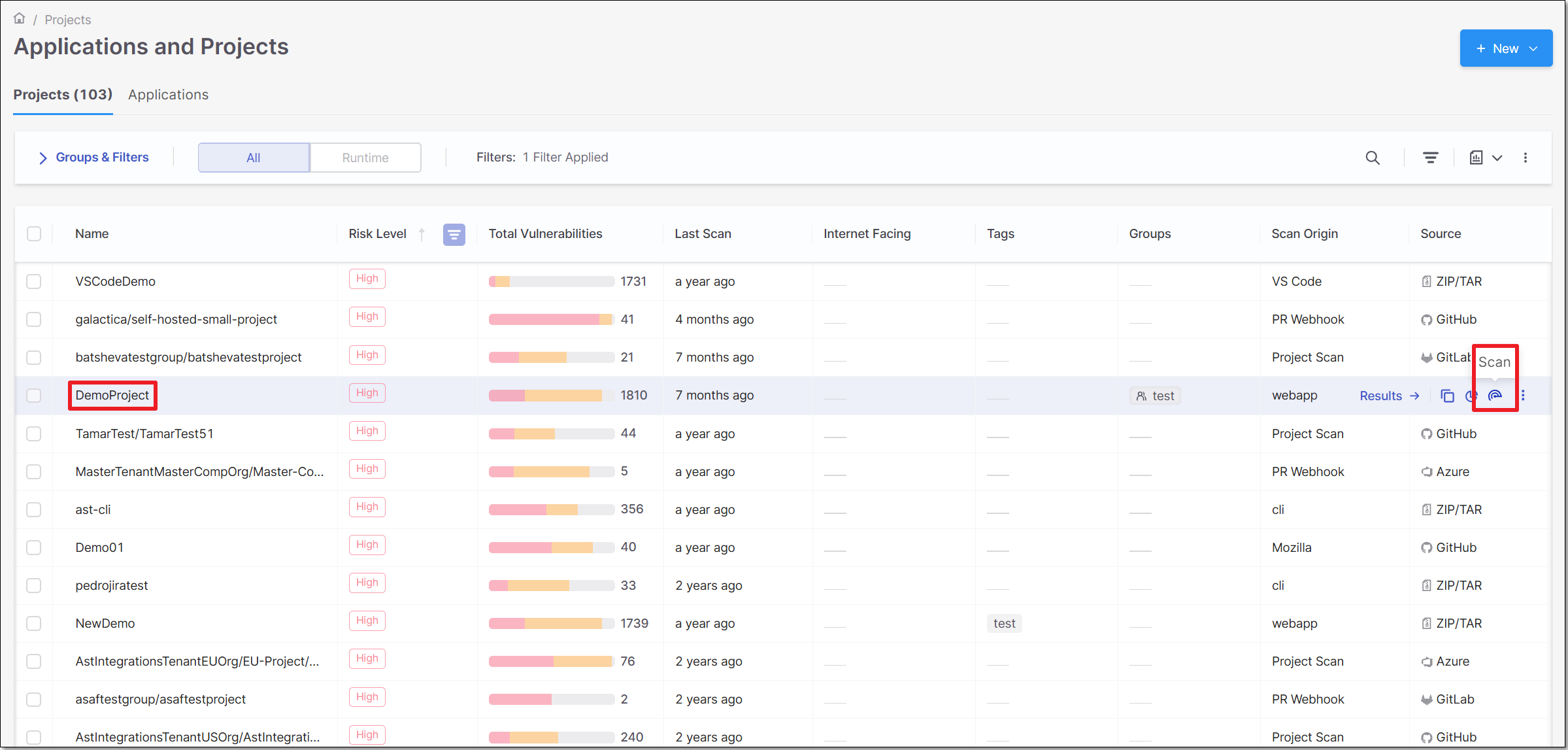This screenshot has height=750, width=1568.
Task: Click group people icon in test badge
Action: click(1141, 396)
